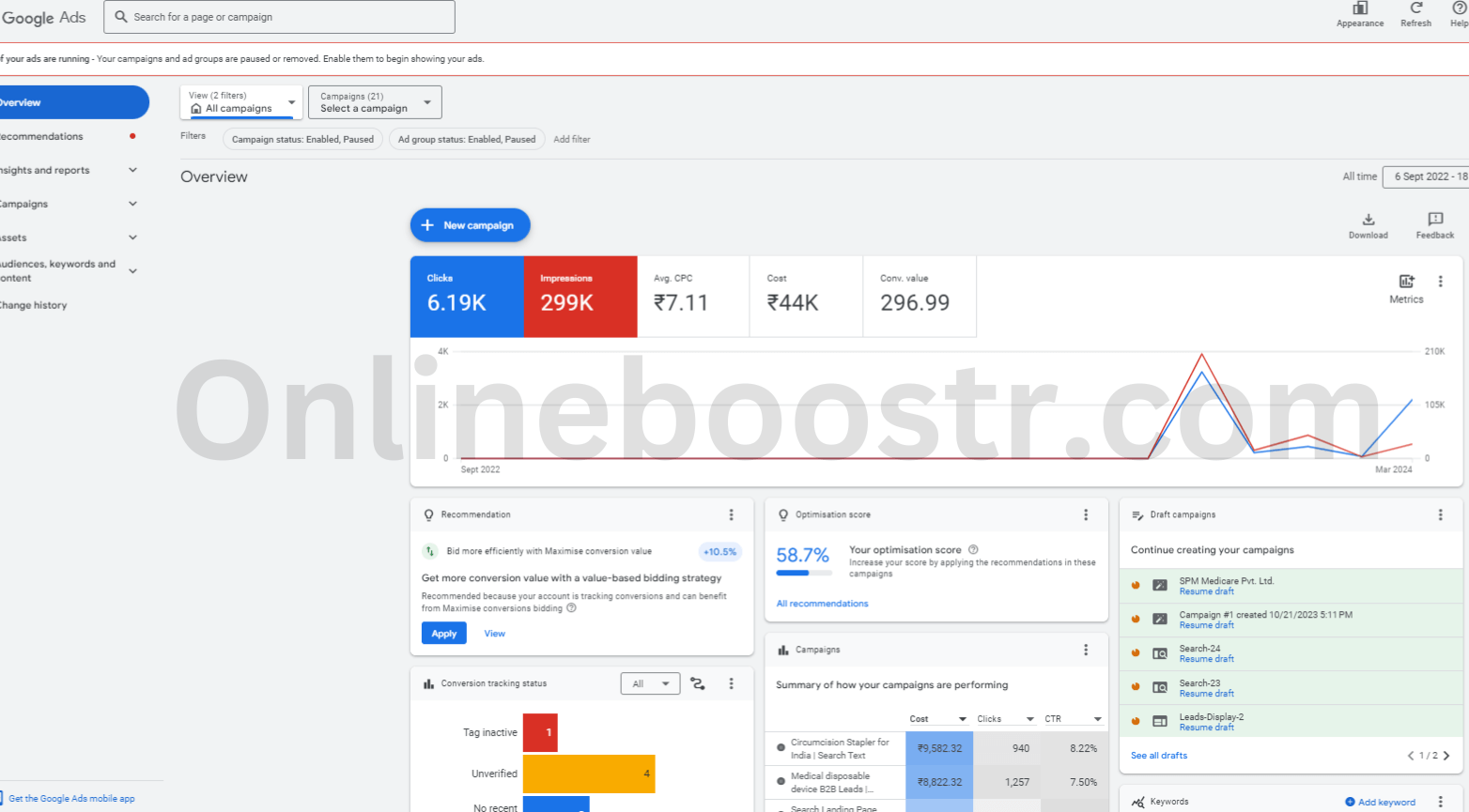Enable the Avg. CPC metric card

tap(692, 296)
